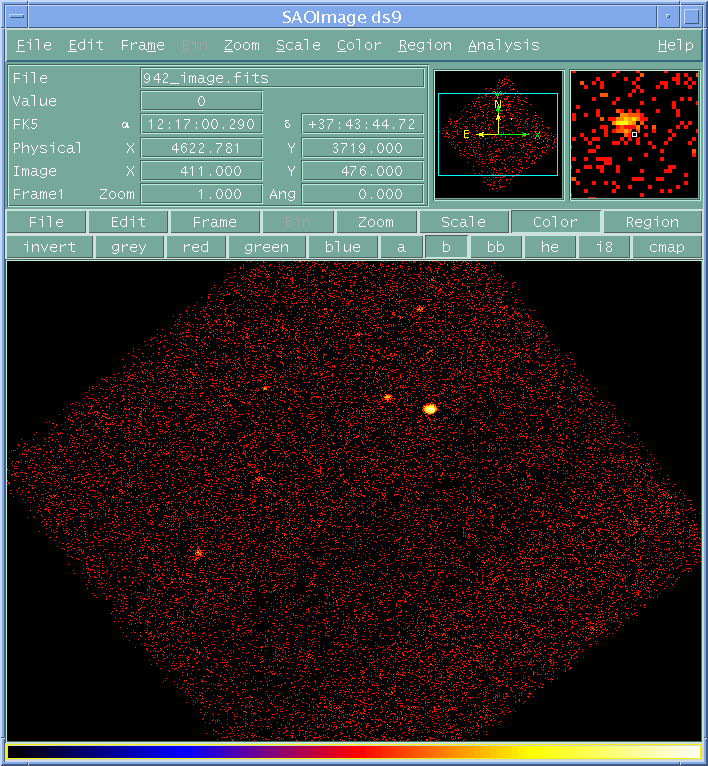Open the cmap colormap button

(x=666, y=247)
